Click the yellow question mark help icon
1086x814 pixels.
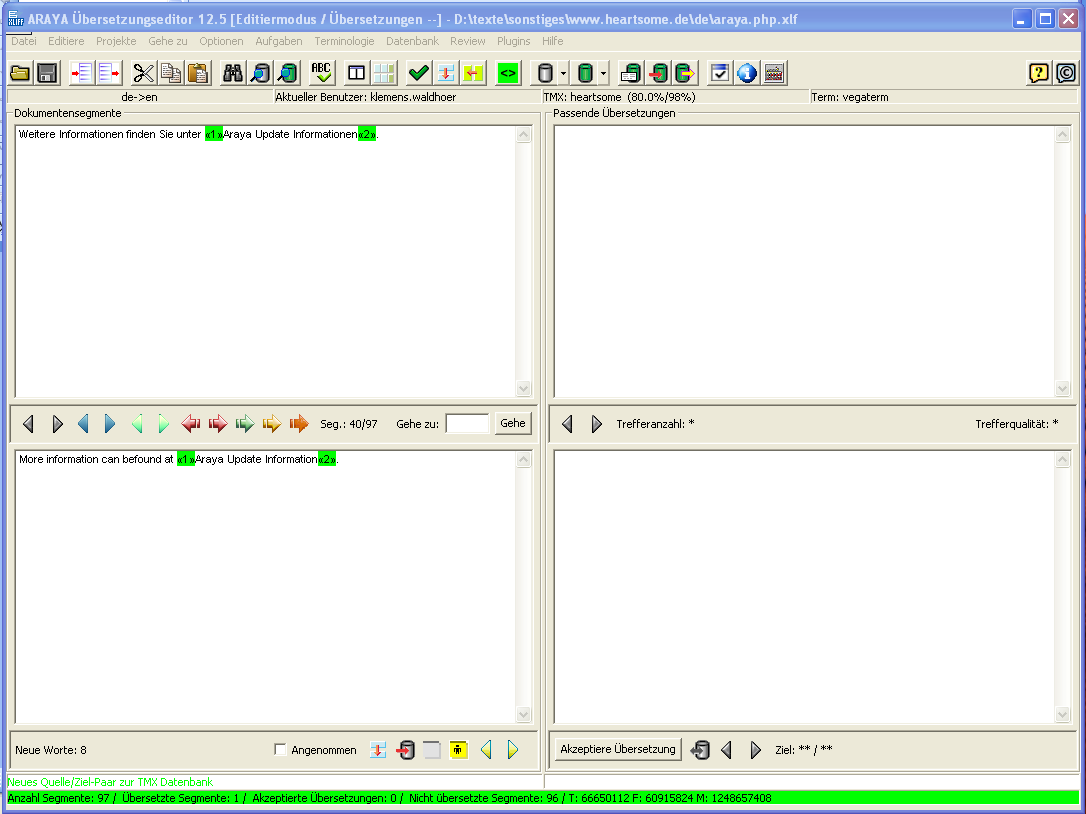click(x=1039, y=73)
